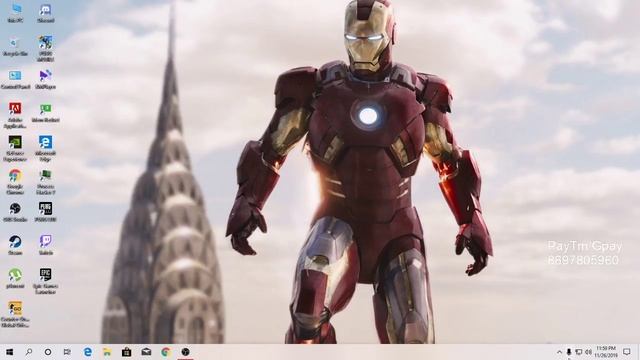Open network status in the system tray
The width and height of the screenshot is (640, 360).
[579, 352]
